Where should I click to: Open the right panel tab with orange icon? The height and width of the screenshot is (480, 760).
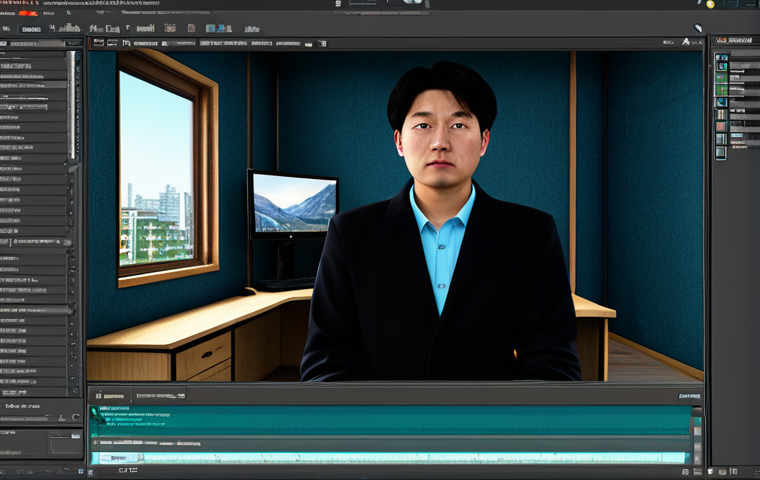pos(734,40)
